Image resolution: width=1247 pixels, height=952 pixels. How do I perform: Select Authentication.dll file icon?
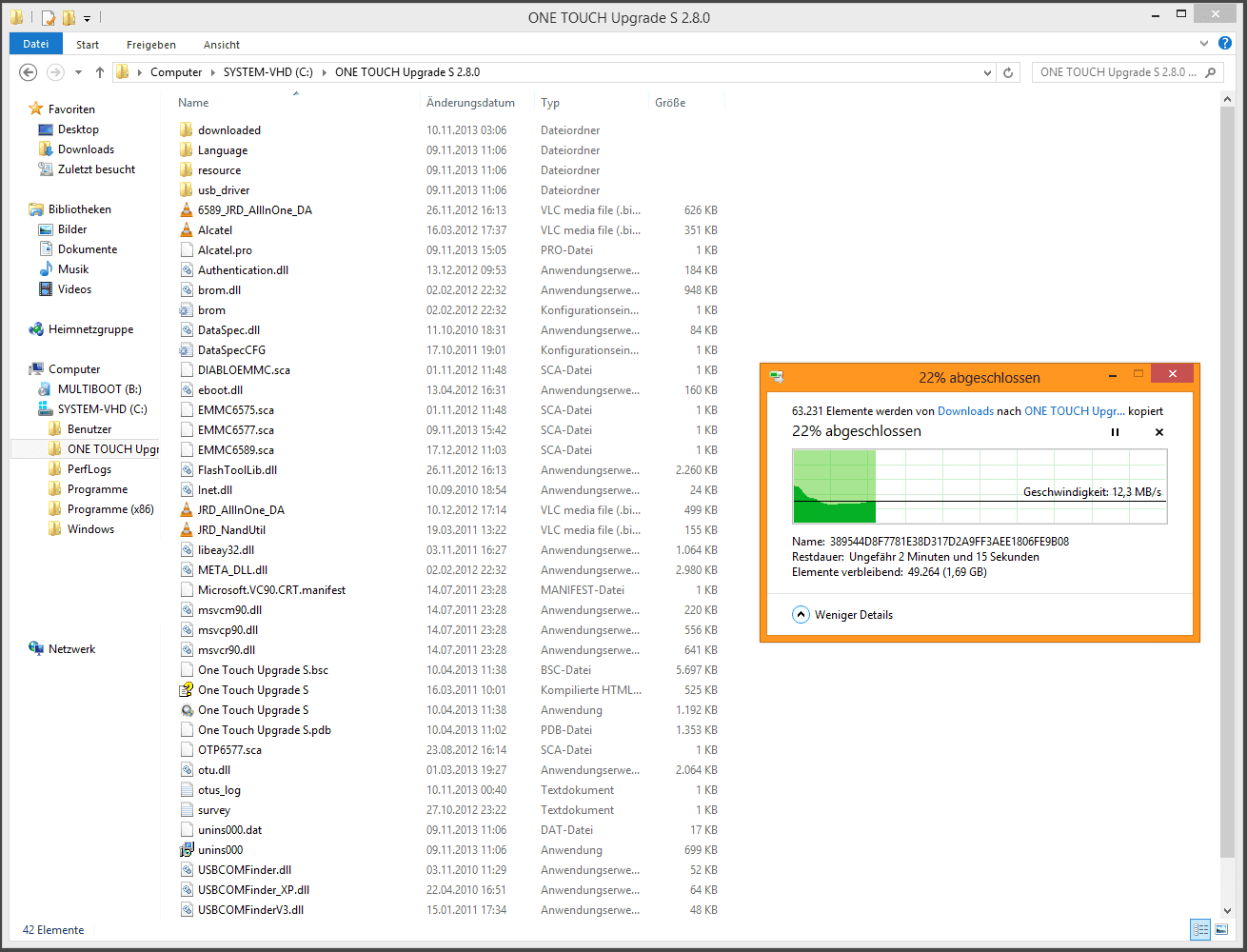click(x=187, y=270)
